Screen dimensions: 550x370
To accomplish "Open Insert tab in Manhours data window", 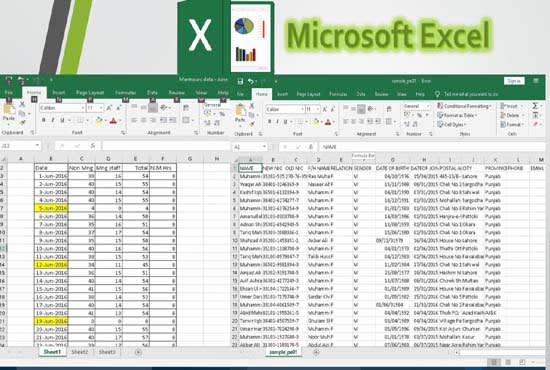I will click(59, 93).
